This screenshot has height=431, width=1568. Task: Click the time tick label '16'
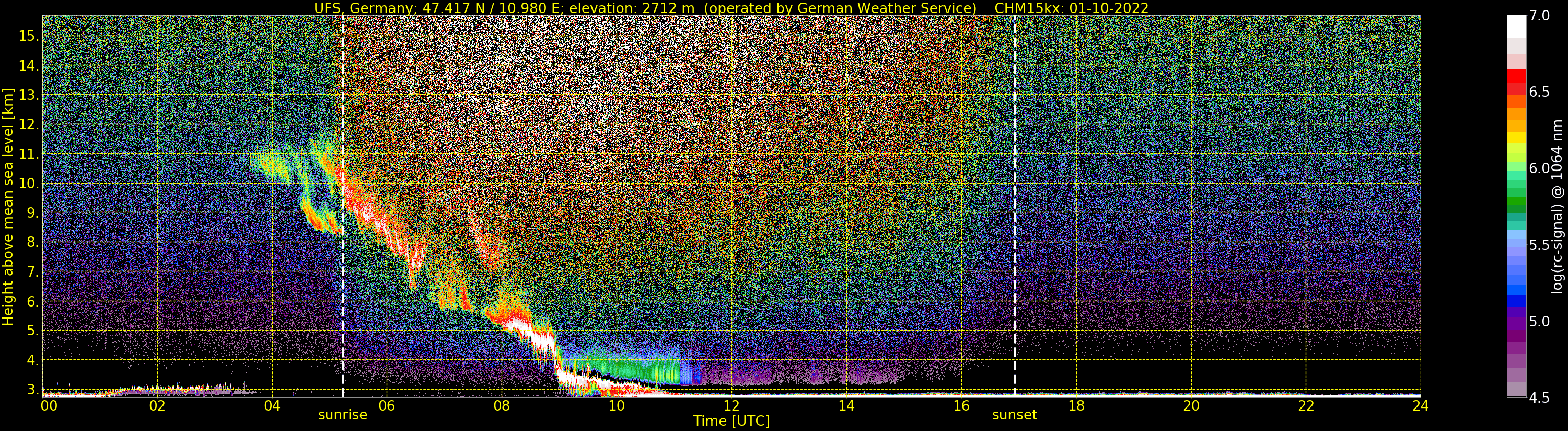(x=961, y=405)
